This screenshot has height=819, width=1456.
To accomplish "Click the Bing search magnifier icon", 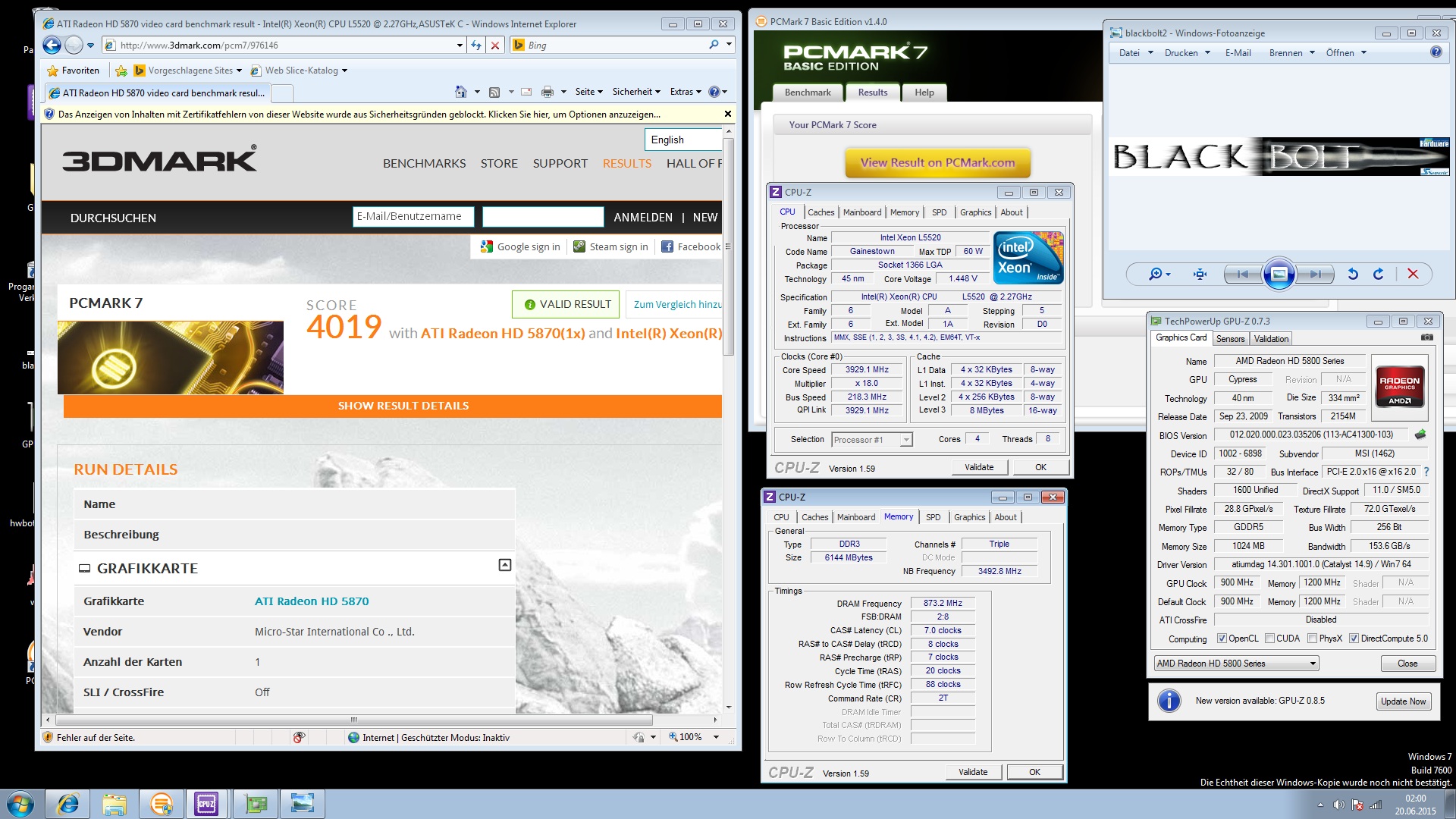I will tap(714, 45).
